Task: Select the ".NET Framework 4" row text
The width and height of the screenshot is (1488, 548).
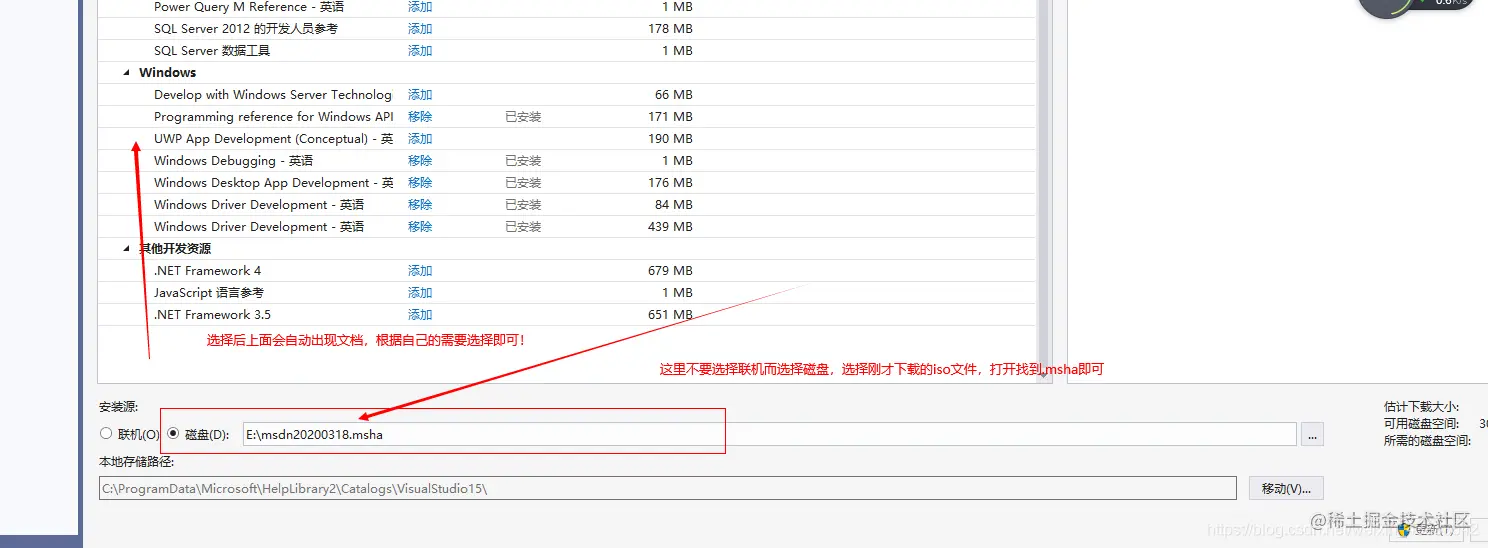Action: (x=207, y=271)
